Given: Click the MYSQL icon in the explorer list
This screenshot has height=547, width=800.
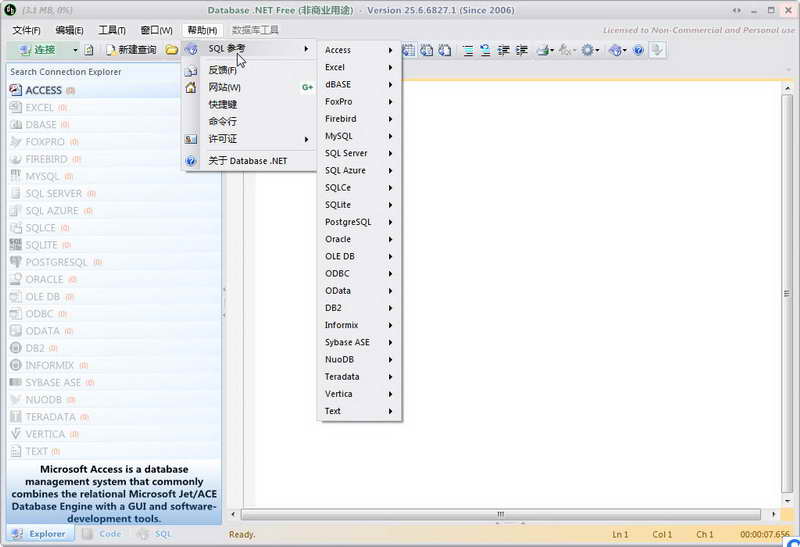Looking at the screenshot, I should coord(16,177).
